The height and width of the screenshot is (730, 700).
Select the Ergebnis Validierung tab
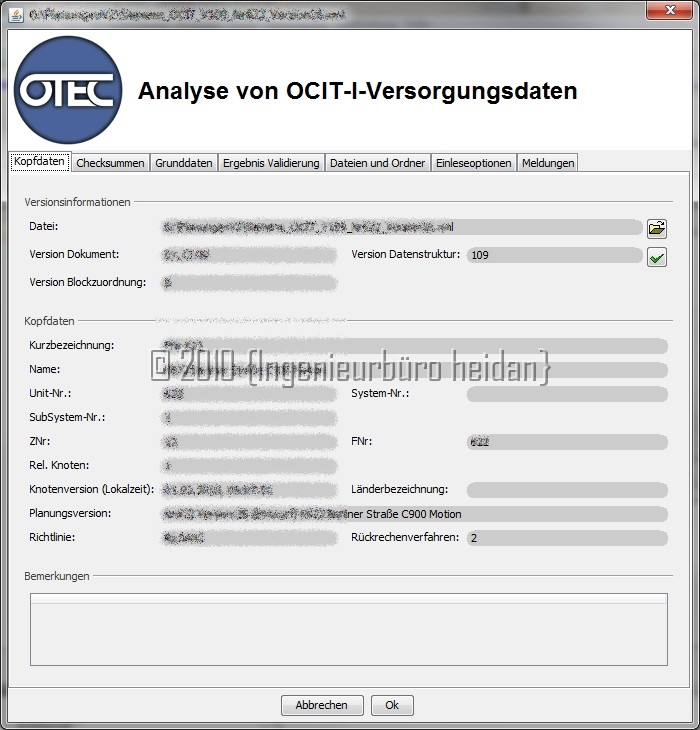pos(271,163)
